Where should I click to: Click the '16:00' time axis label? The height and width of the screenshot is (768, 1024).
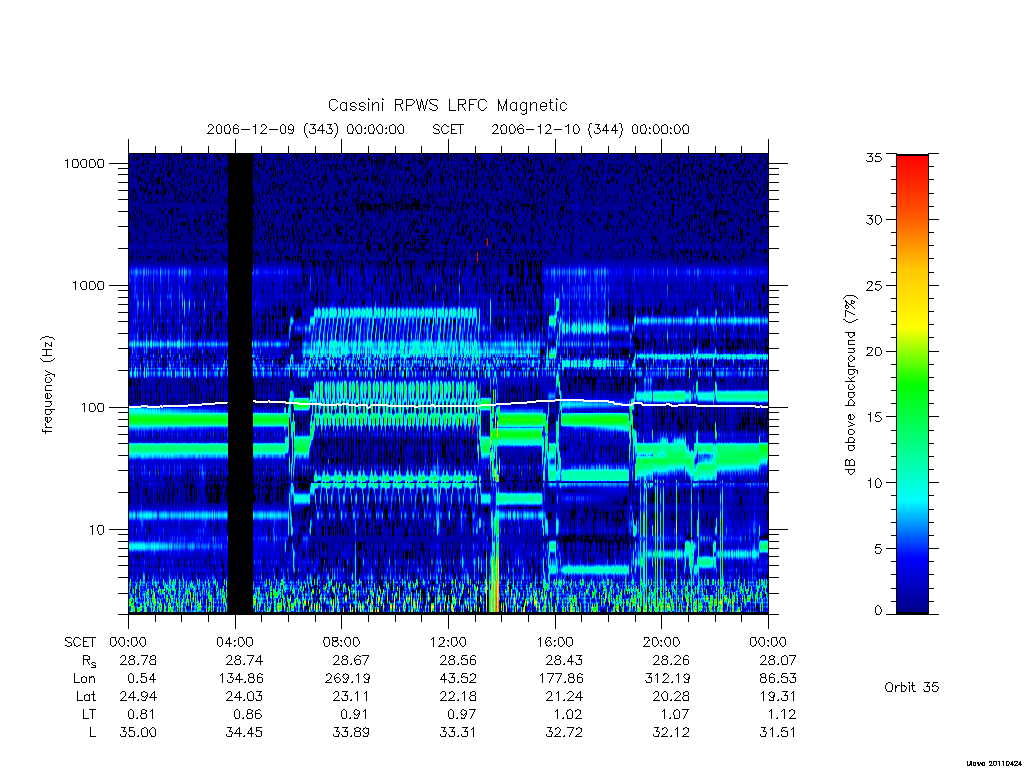(554, 642)
